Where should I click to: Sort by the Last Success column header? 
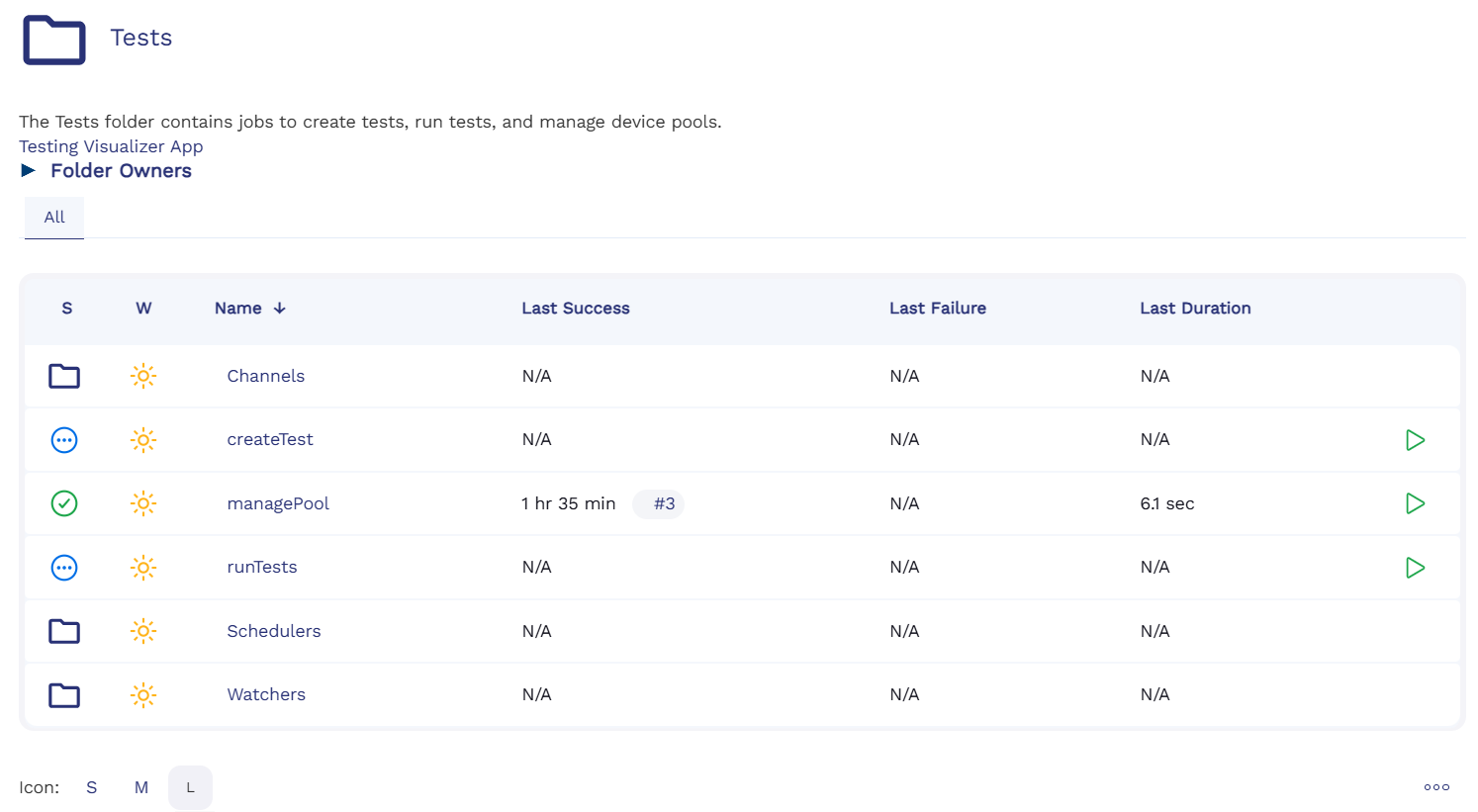pos(576,309)
